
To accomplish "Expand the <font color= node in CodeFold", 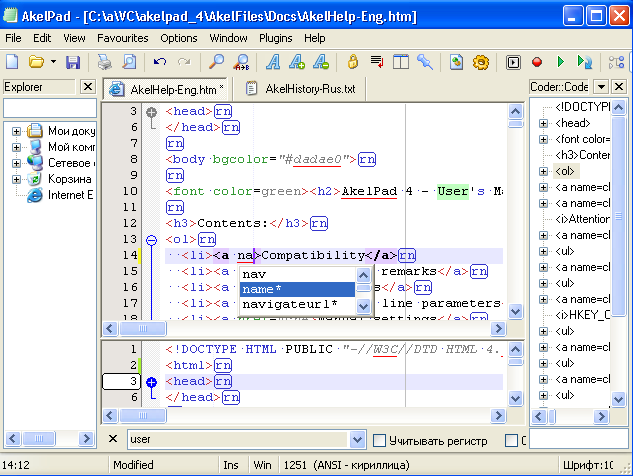I will pyautogui.click(x=543, y=139).
